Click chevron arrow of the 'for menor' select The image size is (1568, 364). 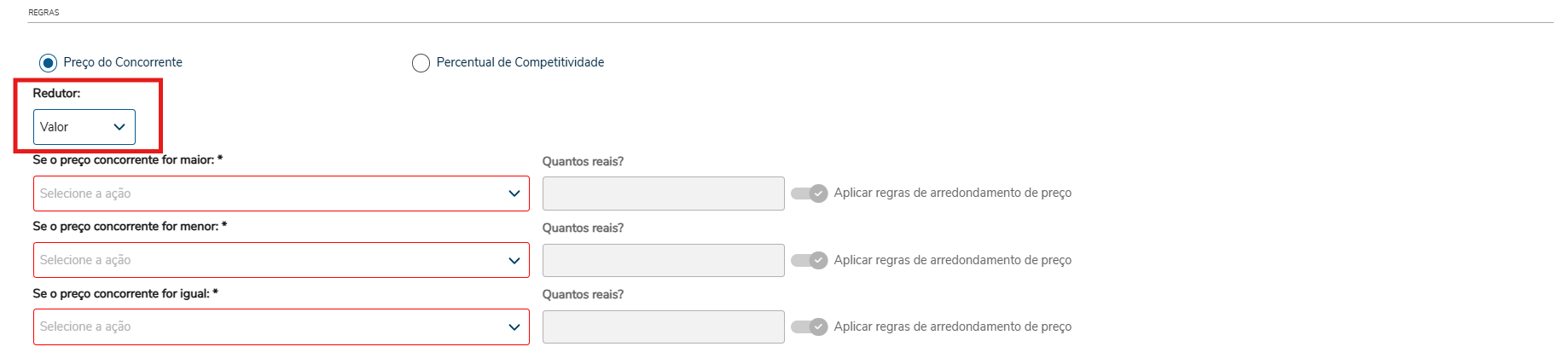[x=514, y=260]
